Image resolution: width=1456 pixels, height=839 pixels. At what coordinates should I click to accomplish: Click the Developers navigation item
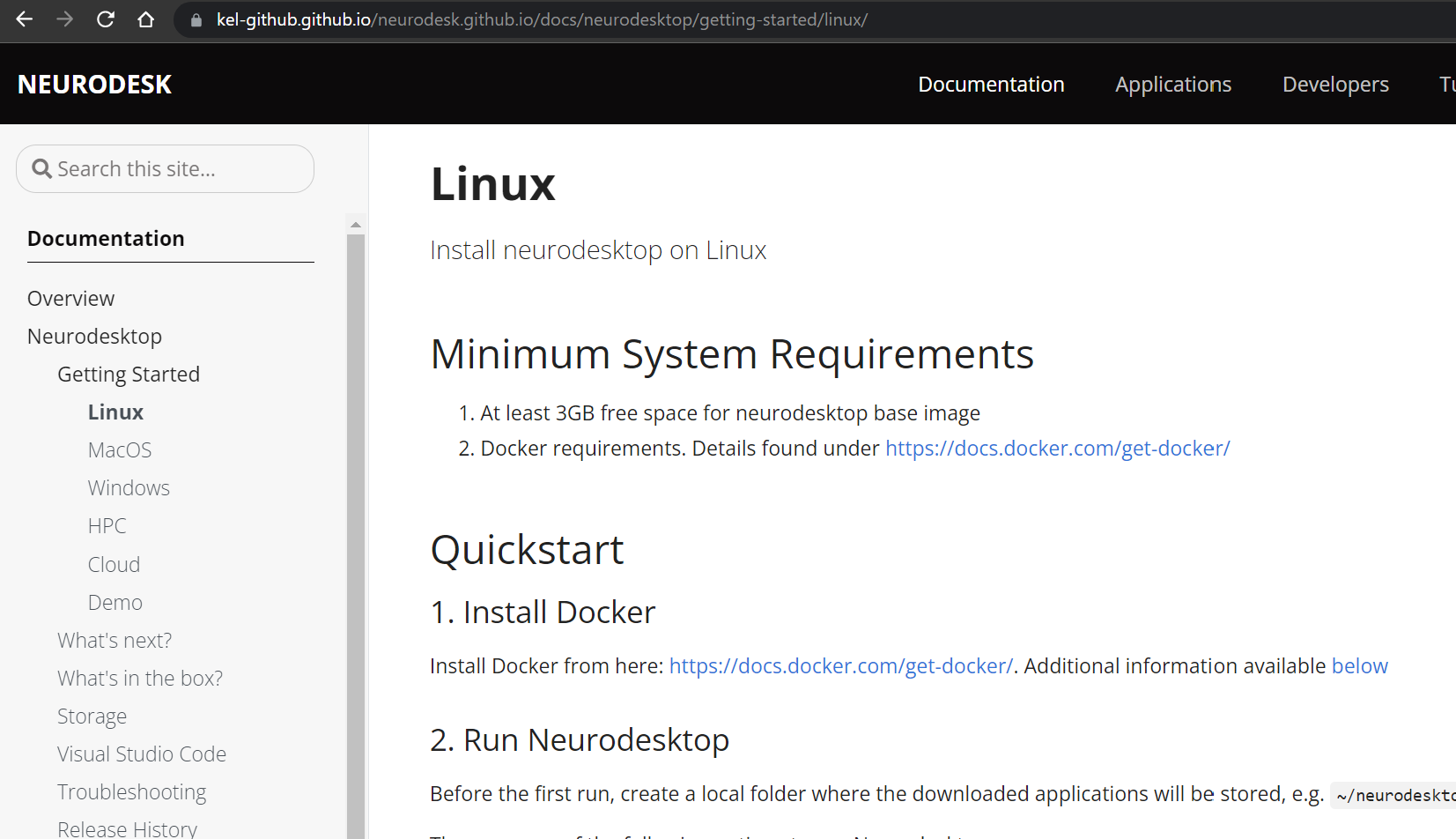[x=1335, y=84]
